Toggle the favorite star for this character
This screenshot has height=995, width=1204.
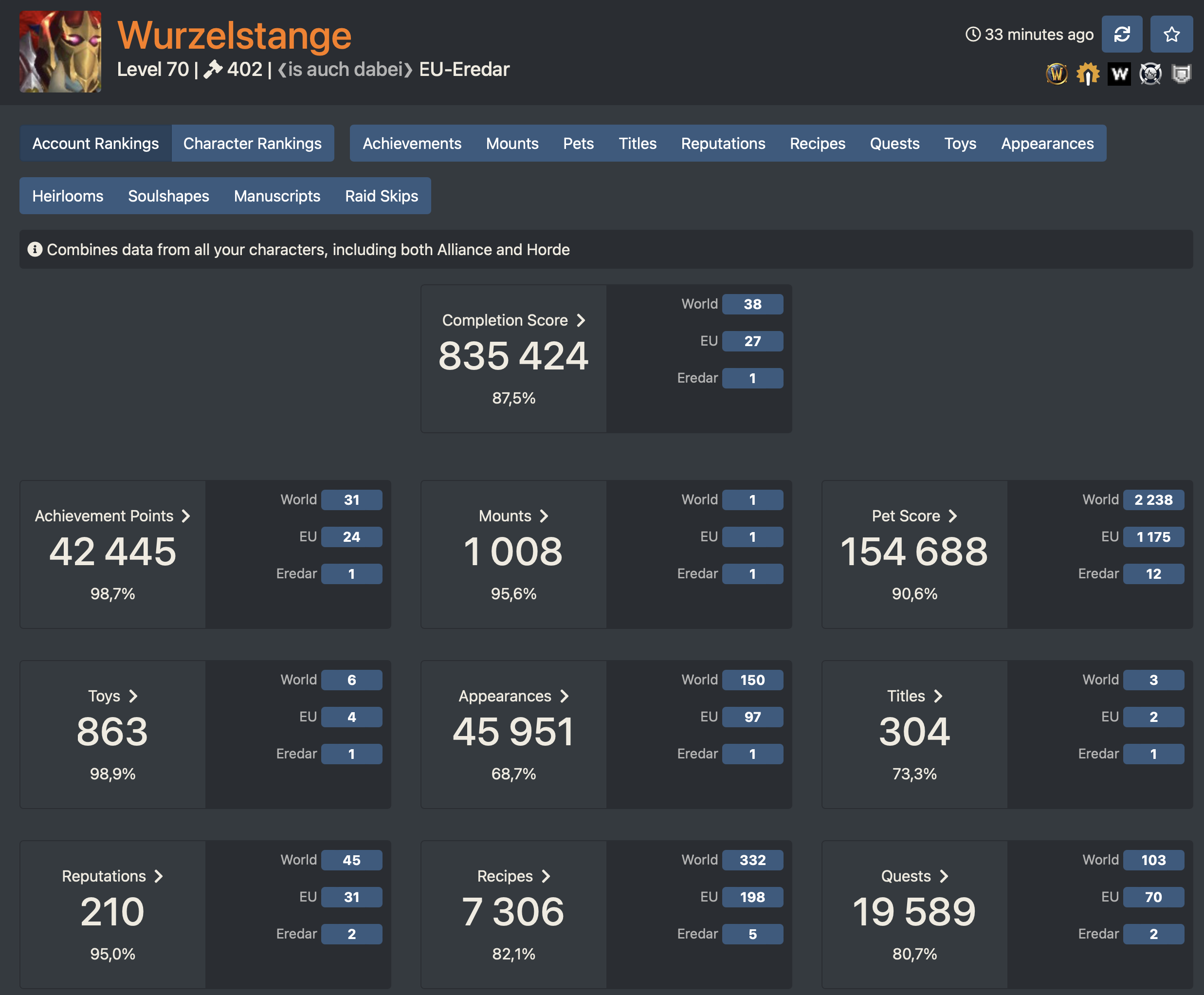1171,35
